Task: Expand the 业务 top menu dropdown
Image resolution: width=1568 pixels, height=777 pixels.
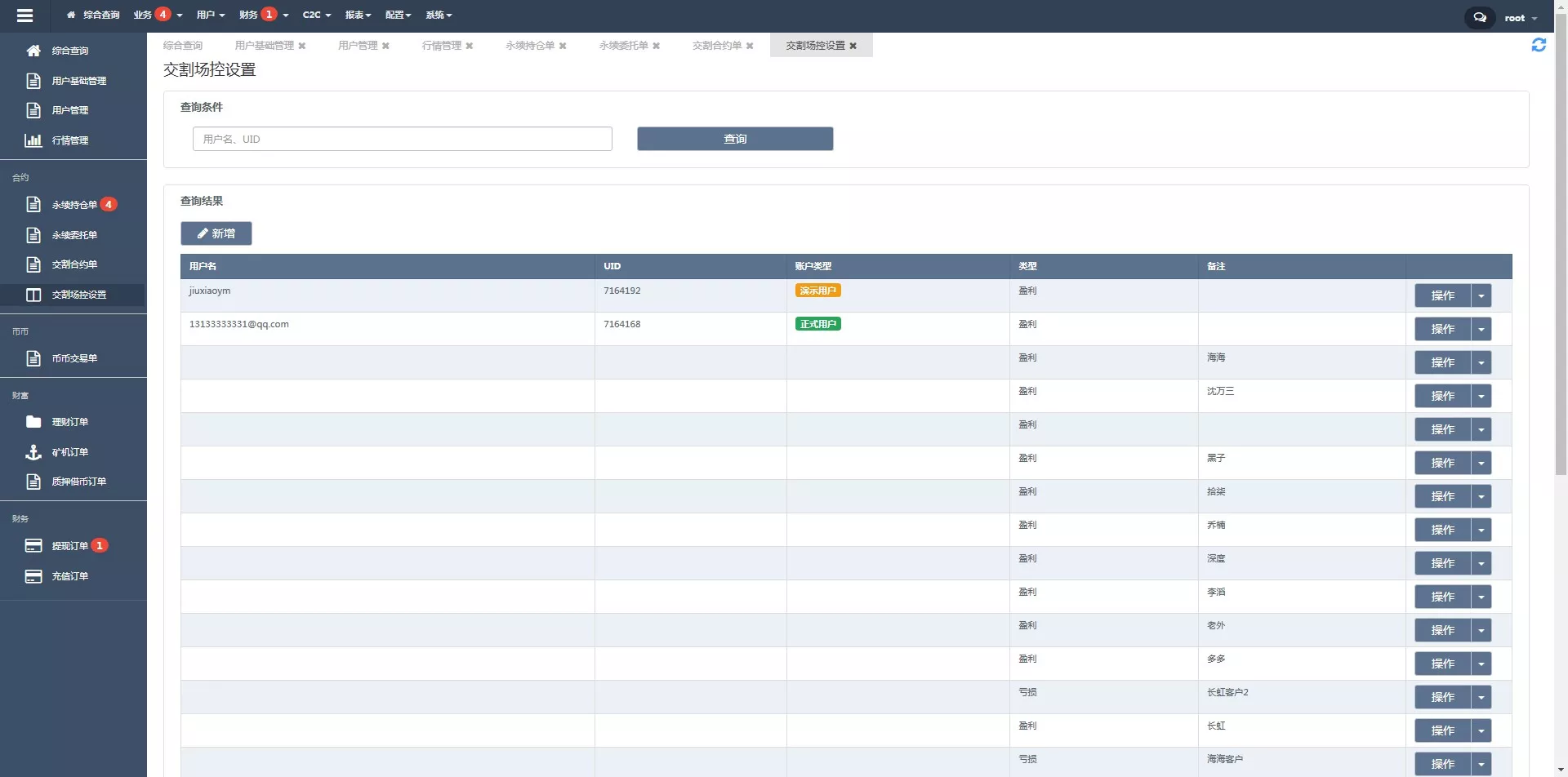Action: pyautogui.click(x=158, y=15)
